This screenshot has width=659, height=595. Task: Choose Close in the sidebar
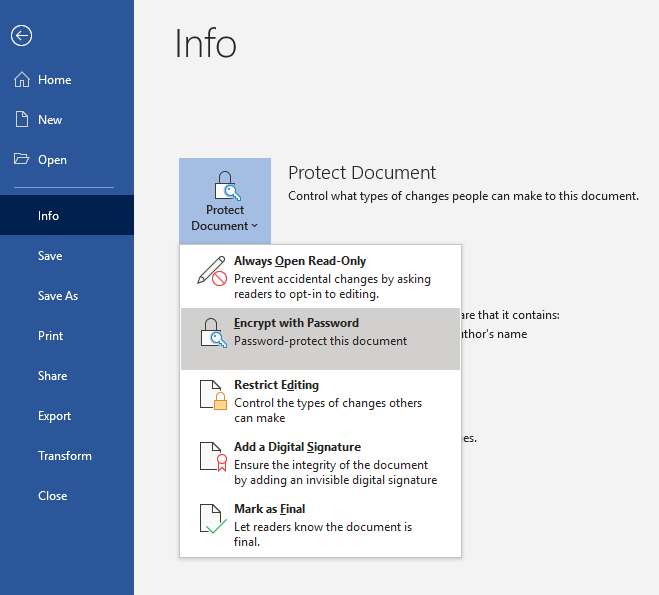pos(67,495)
